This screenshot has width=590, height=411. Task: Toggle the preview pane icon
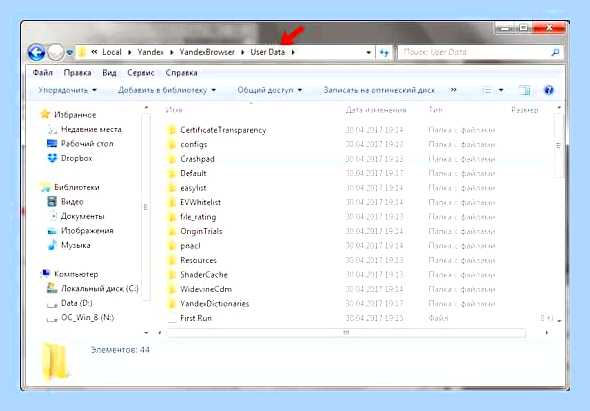[x=524, y=90]
